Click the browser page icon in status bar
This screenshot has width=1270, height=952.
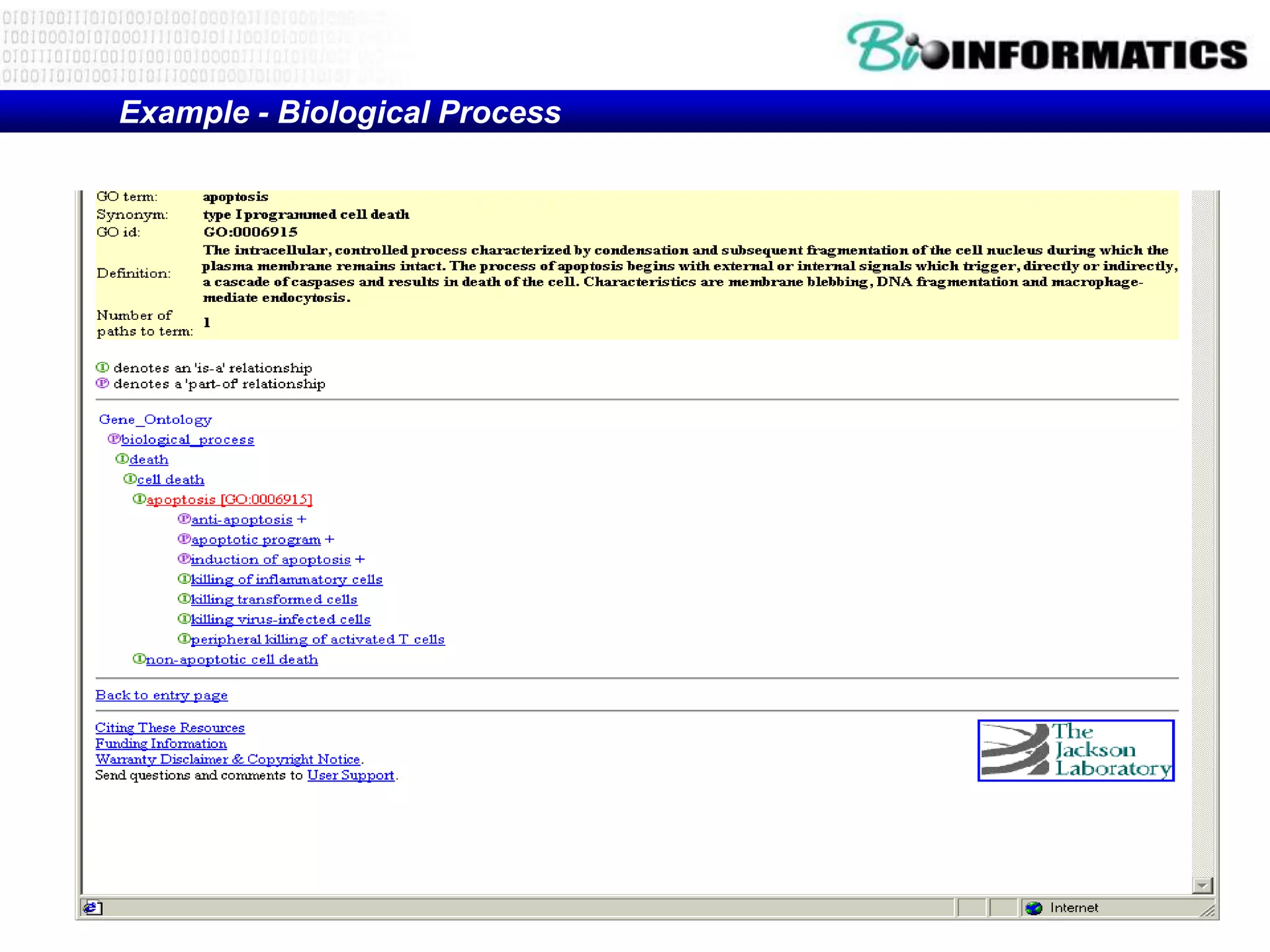coord(93,908)
